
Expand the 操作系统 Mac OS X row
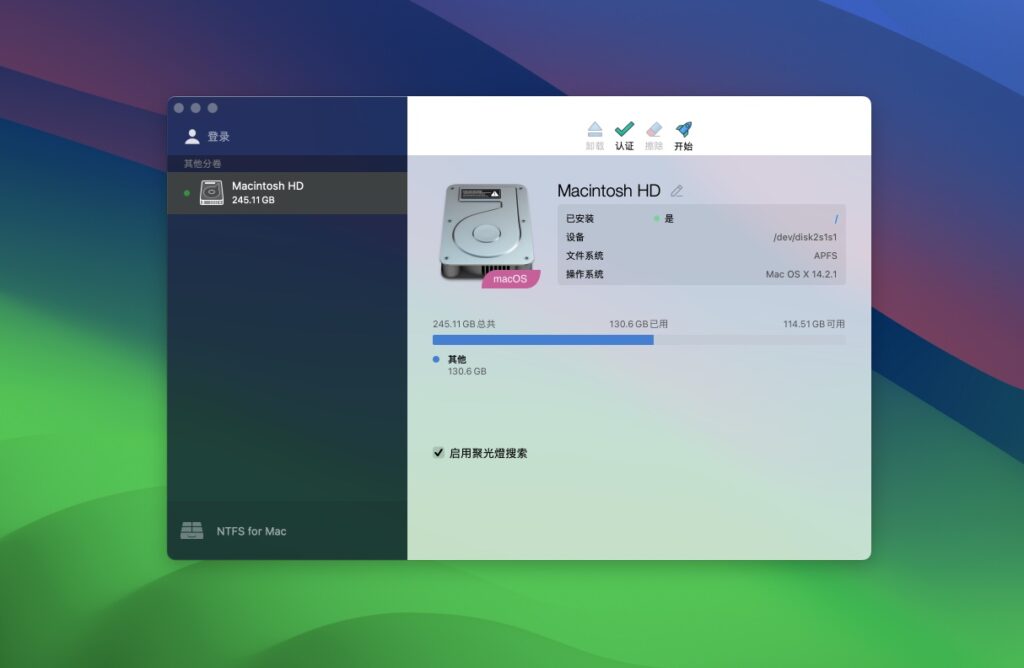coord(700,272)
